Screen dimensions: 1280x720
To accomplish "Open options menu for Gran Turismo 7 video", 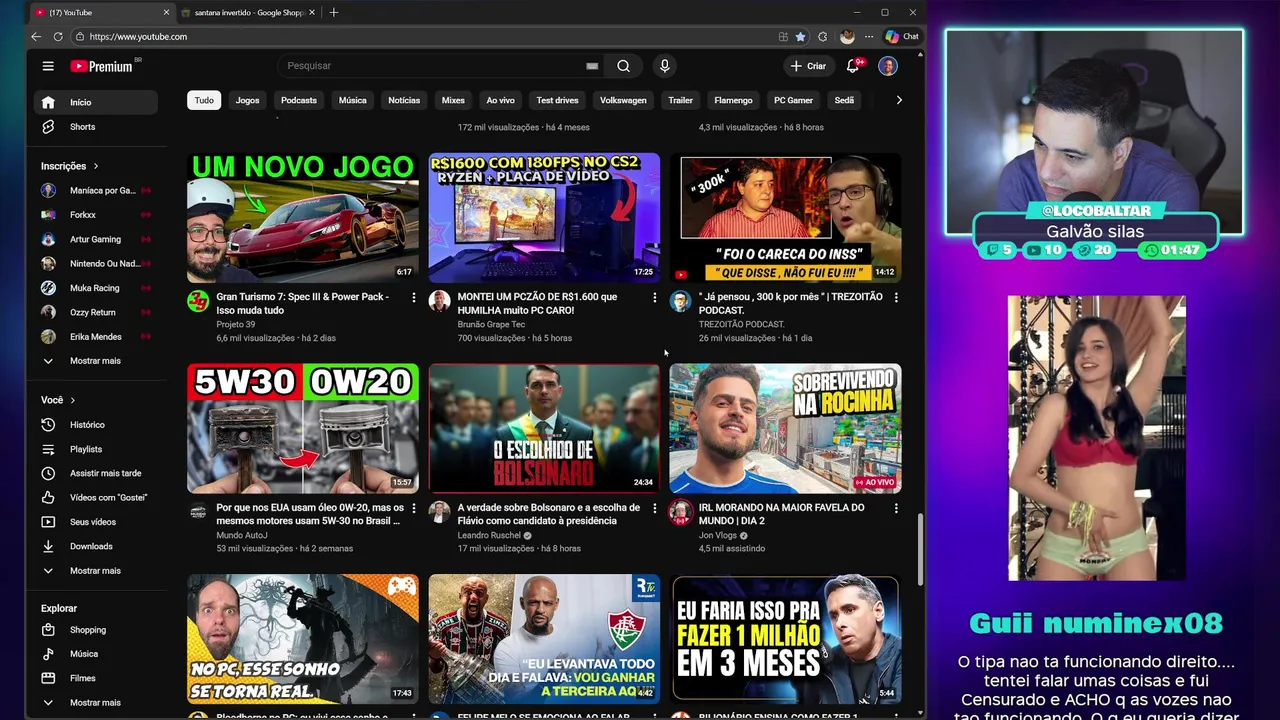I will click(413, 297).
